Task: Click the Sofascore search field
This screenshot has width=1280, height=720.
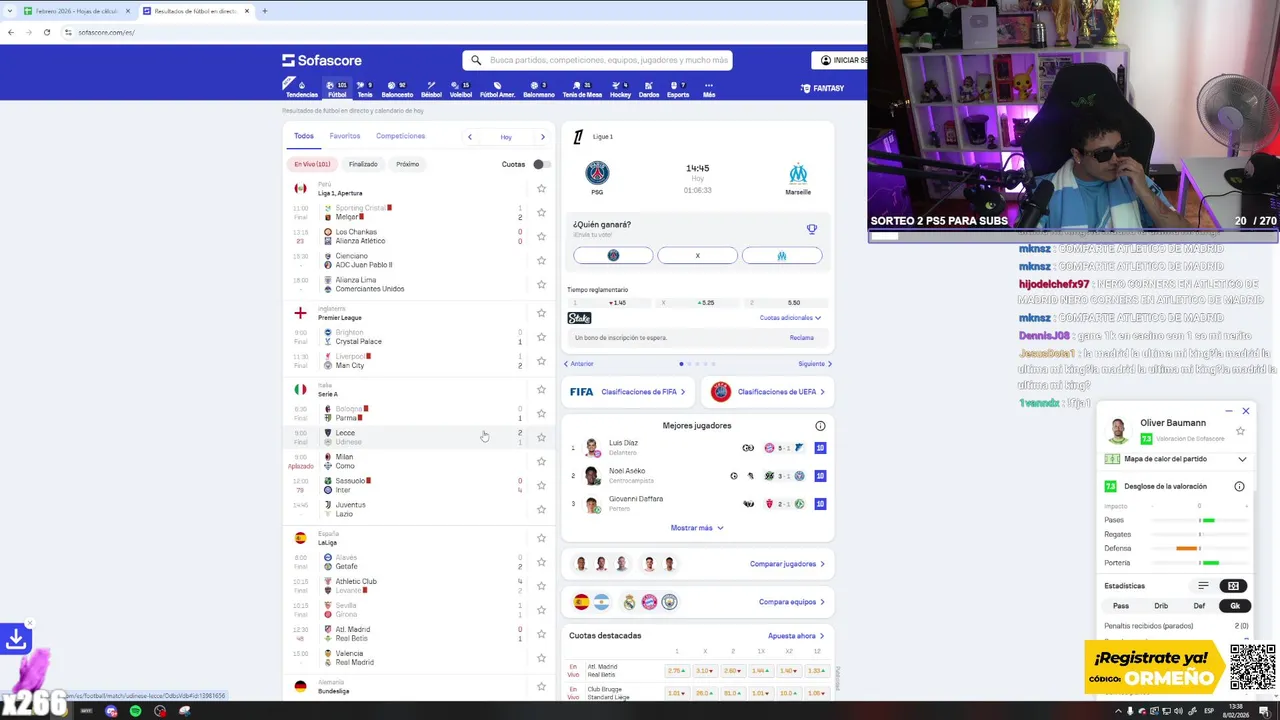Action: (x=598, y=60)
